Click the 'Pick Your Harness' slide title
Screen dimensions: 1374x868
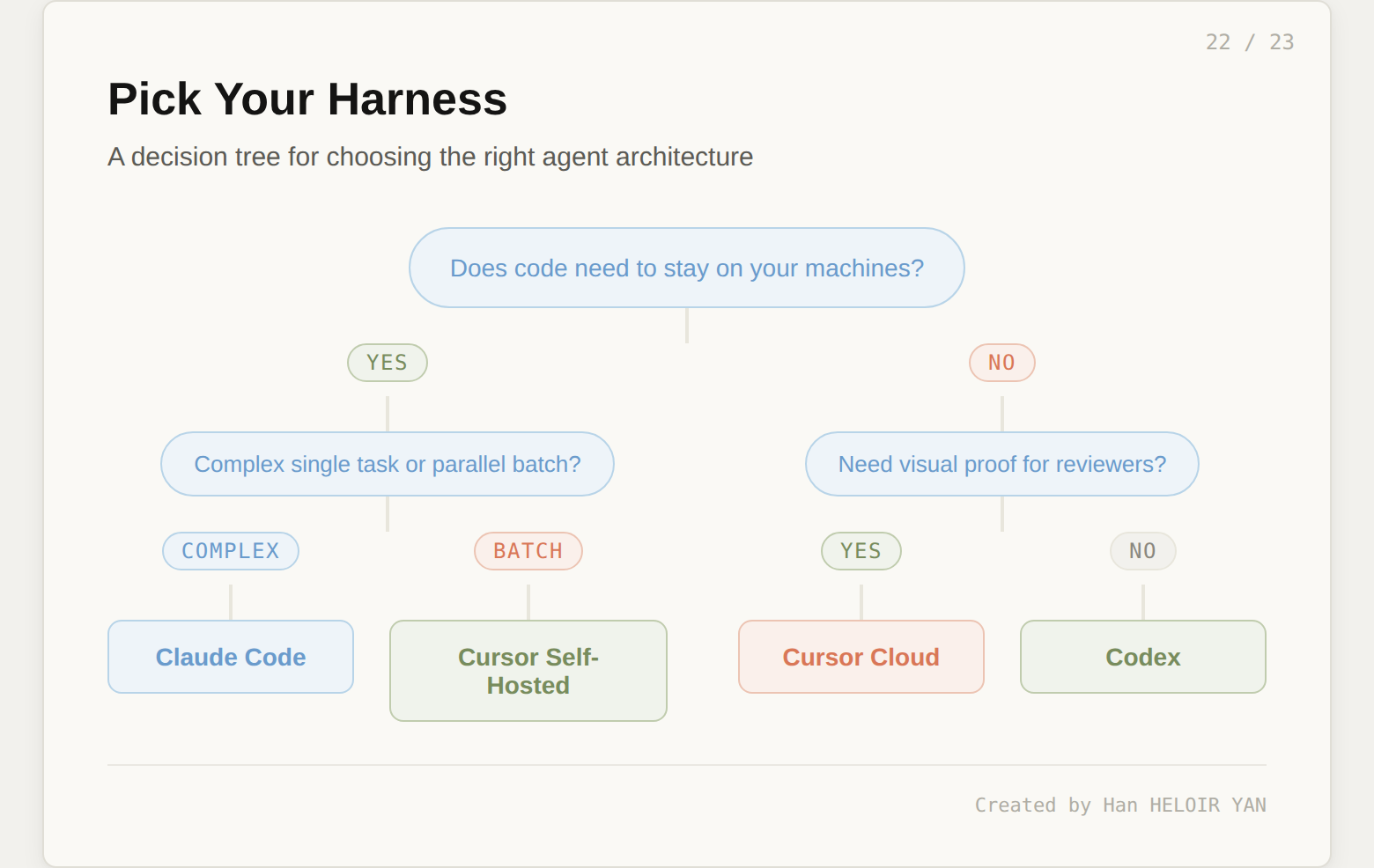point(307,99)
